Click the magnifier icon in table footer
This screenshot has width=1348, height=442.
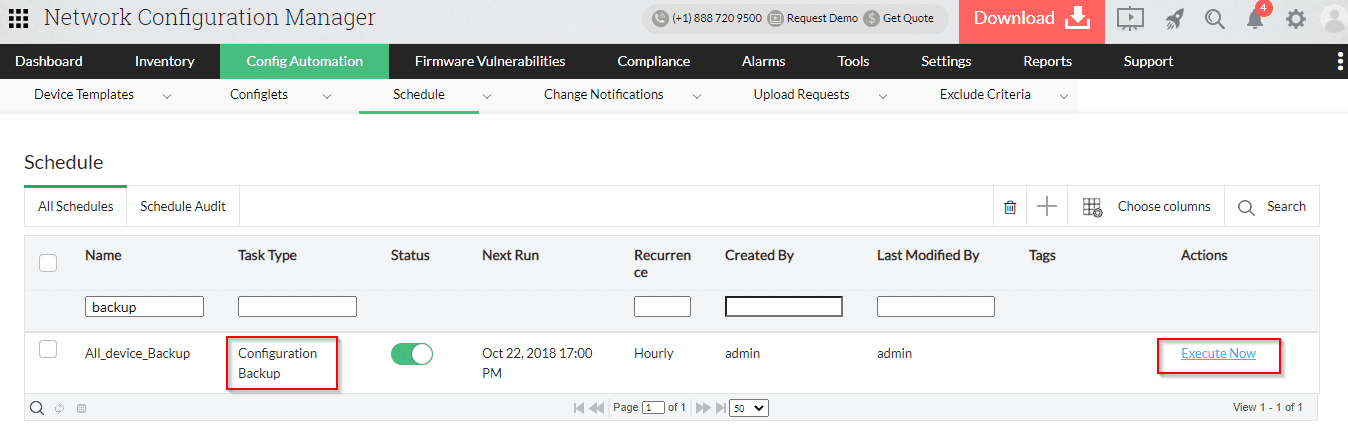click(x=37, y=408)
